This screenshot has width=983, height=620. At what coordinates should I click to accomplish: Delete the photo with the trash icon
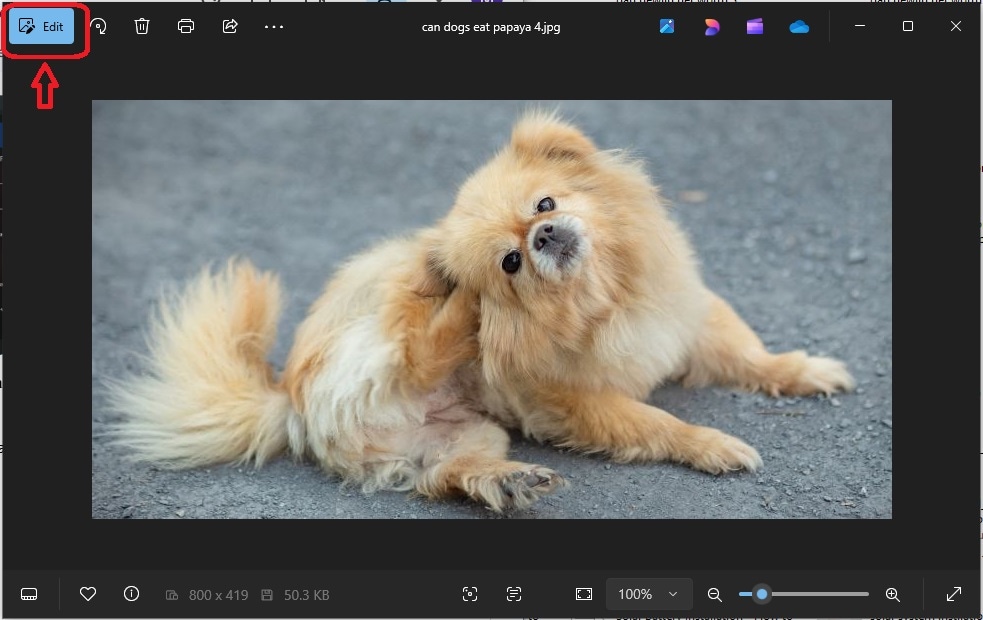(x=142, y=27)
